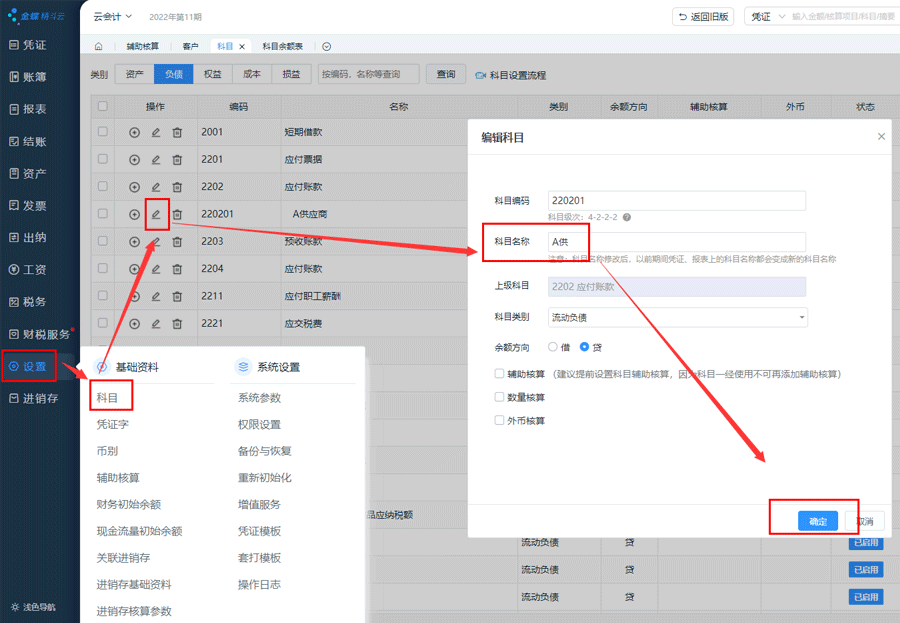The image size is (900, 623).
Task: Expand 云会计 product dropdown
Action: tap(113, 17)
